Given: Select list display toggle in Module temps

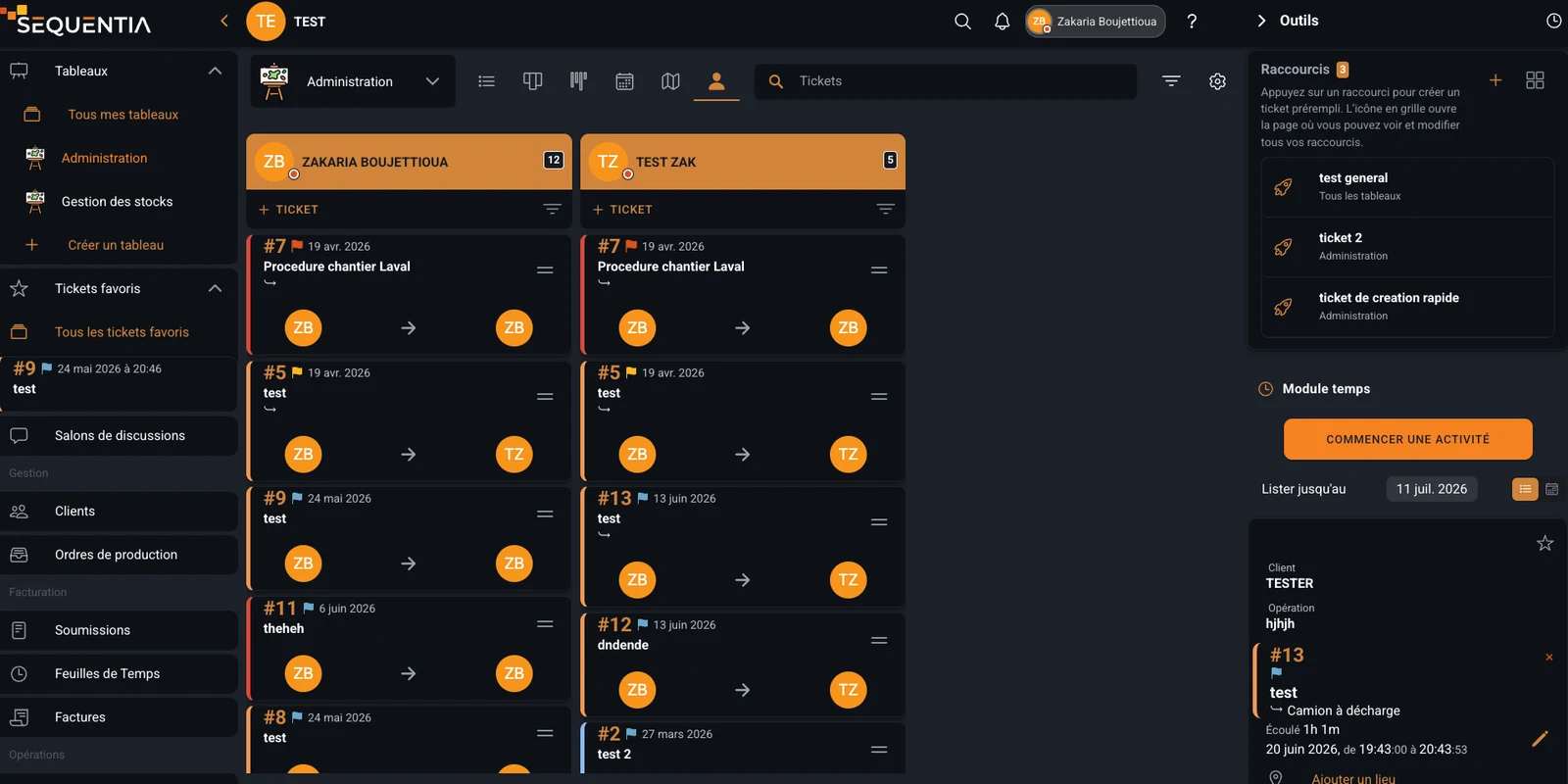Looking at the screenshot, I should (x=1525, y=489).
